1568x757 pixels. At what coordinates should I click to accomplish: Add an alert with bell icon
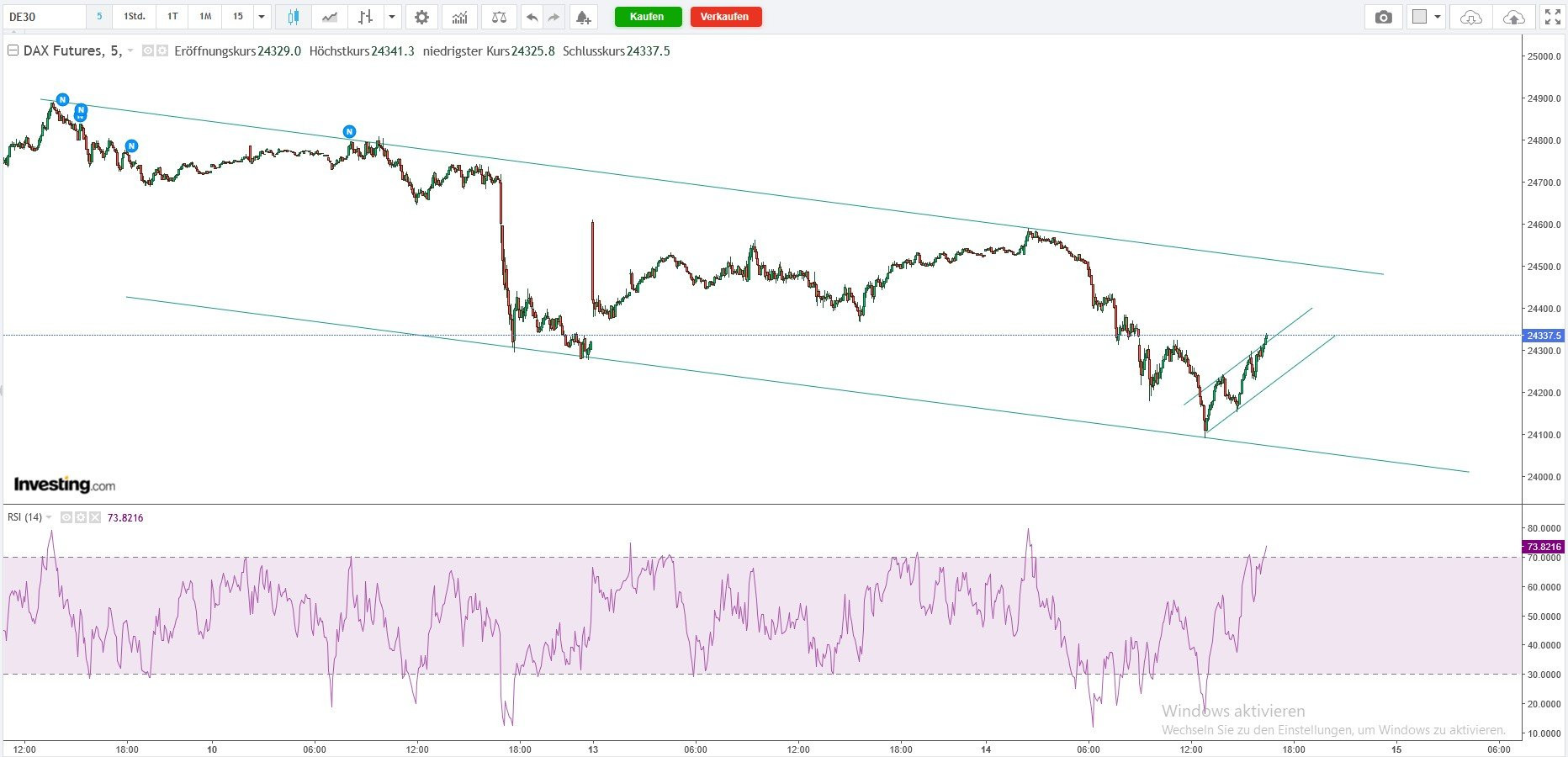coord(582,17)
